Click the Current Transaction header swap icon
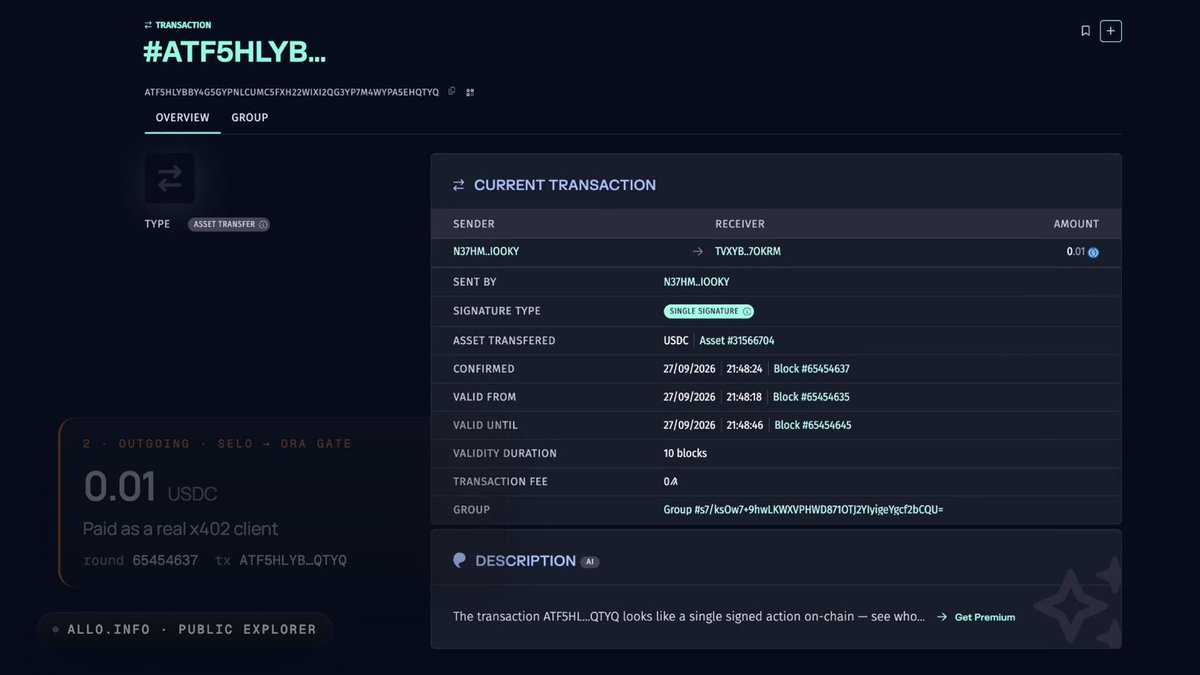Screen dimensions: 1200x675 click(459, 185)
